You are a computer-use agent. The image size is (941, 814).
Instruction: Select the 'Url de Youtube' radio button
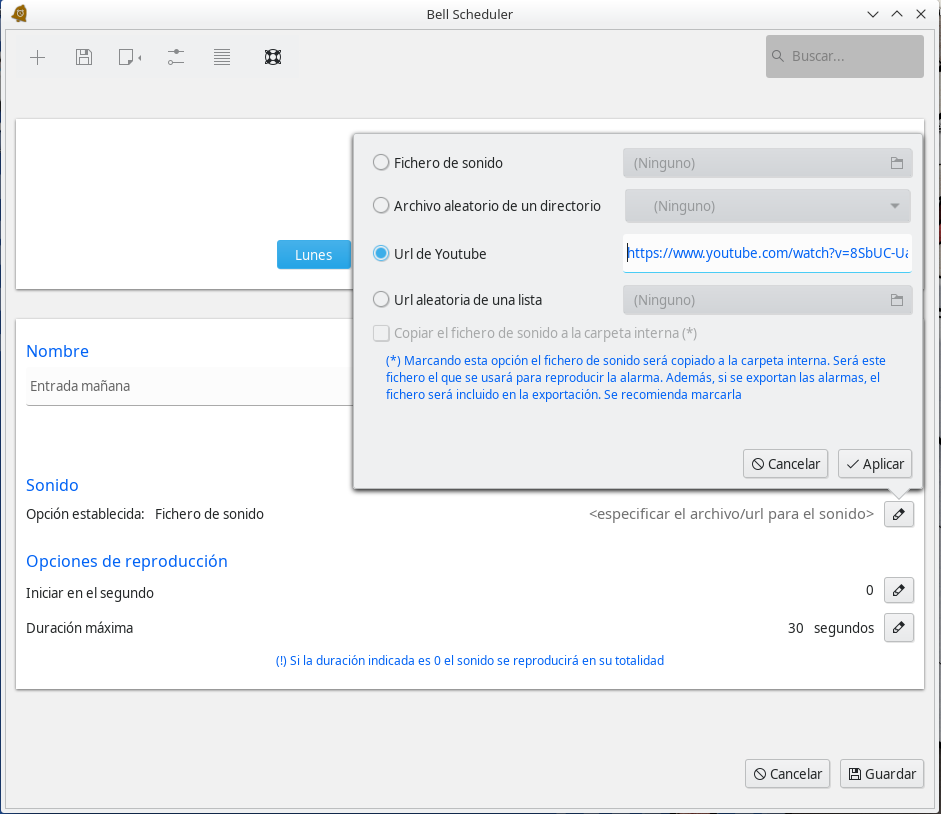(381, 254)
